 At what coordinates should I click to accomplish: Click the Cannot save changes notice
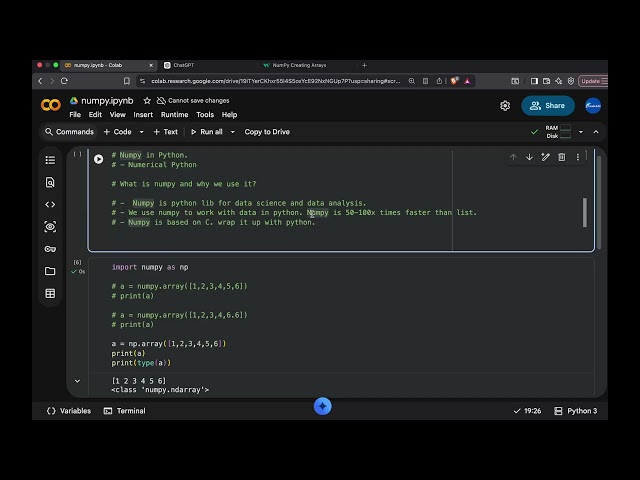click(x=193, y=100)
